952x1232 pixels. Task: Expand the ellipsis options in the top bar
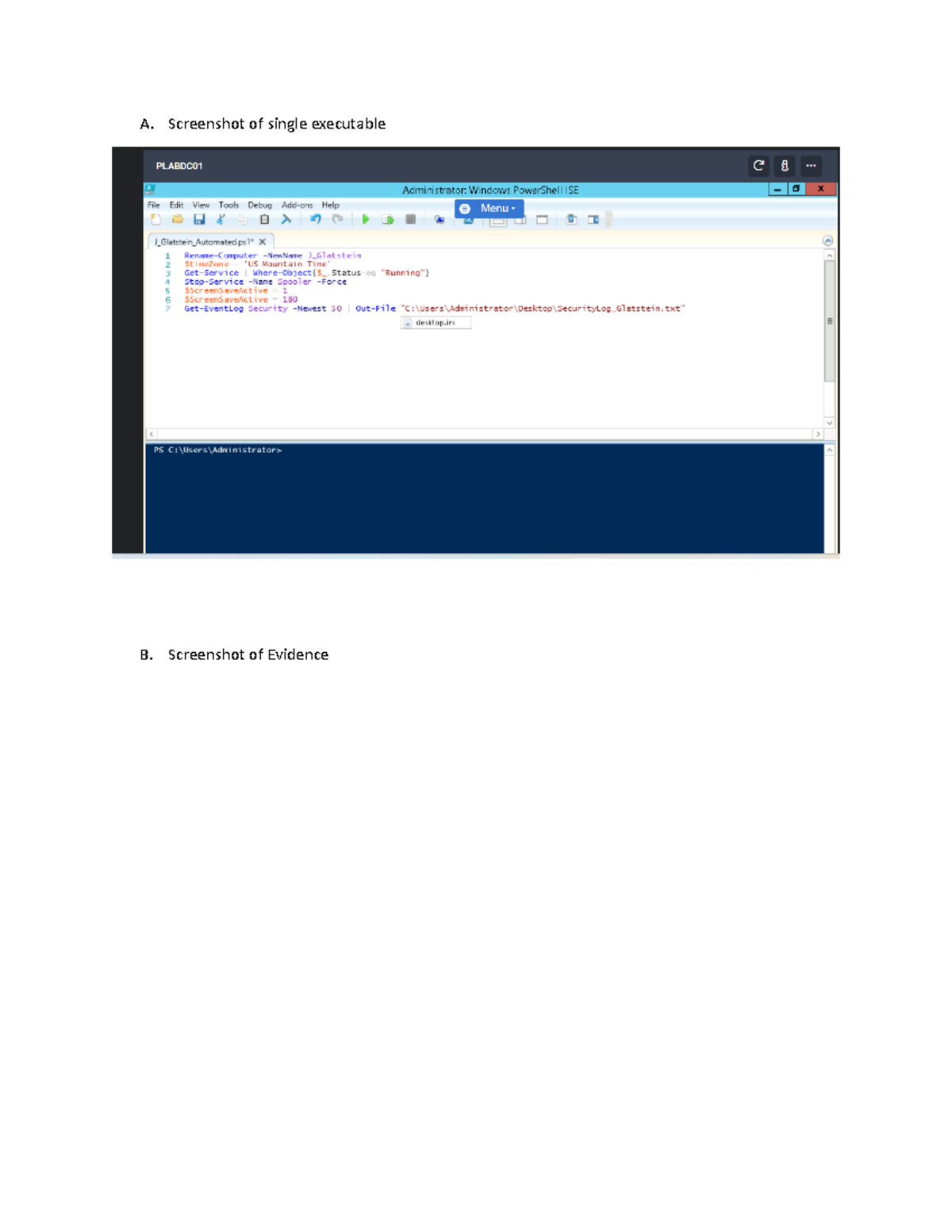pyautogui.click(x=811, y=165)
